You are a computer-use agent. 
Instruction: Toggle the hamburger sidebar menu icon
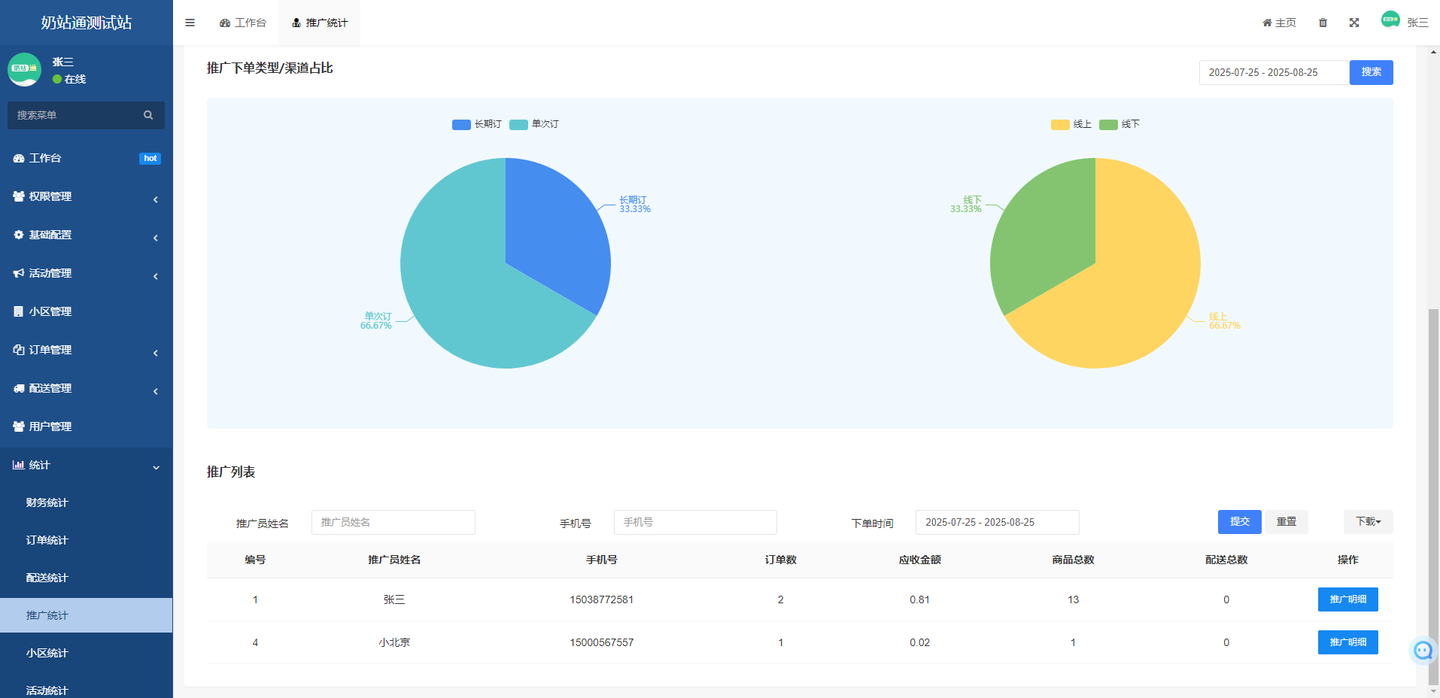[x=190, y=22]
